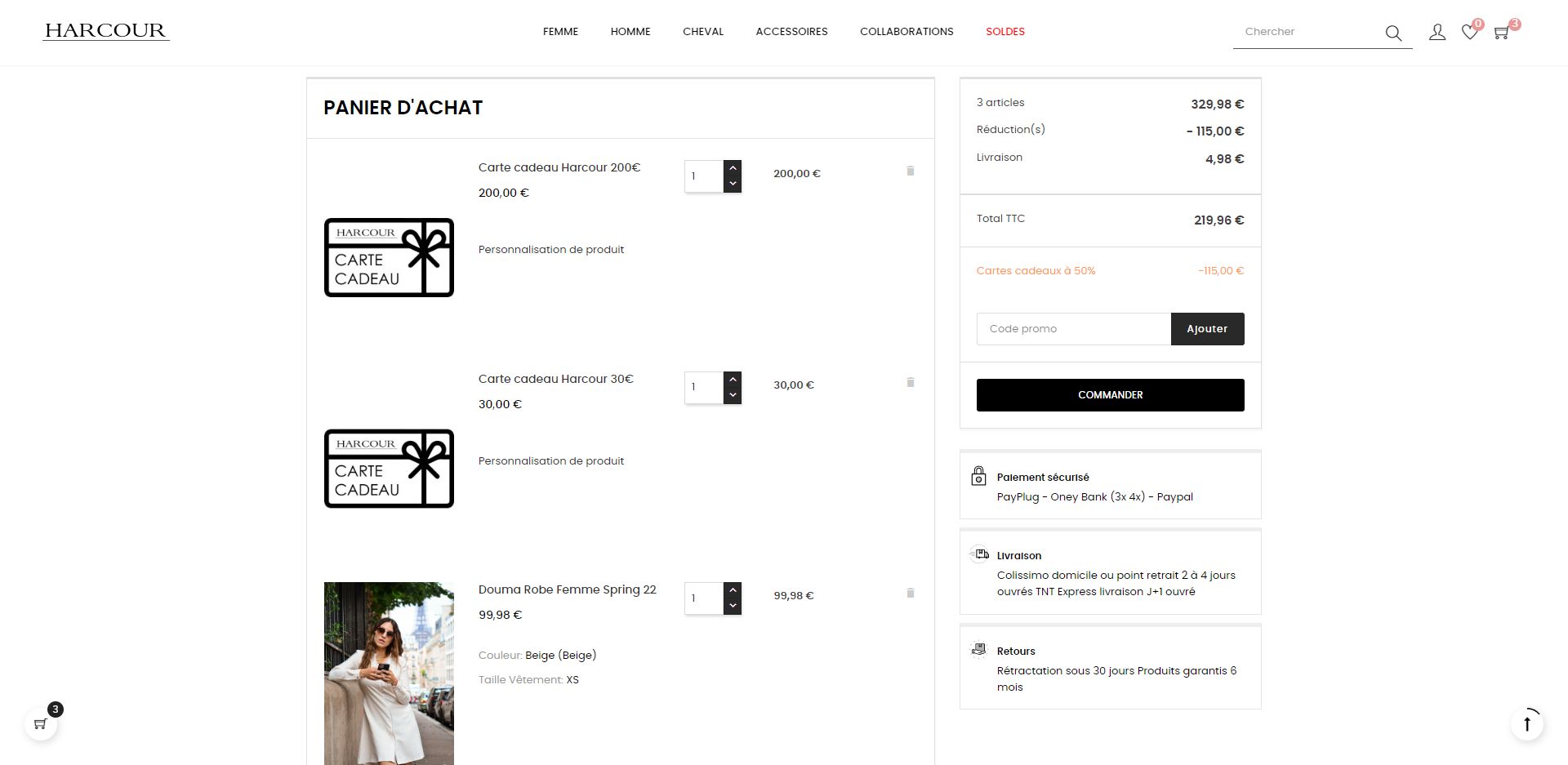
Task: Open the FEMME menu
Action: [560, 32]
